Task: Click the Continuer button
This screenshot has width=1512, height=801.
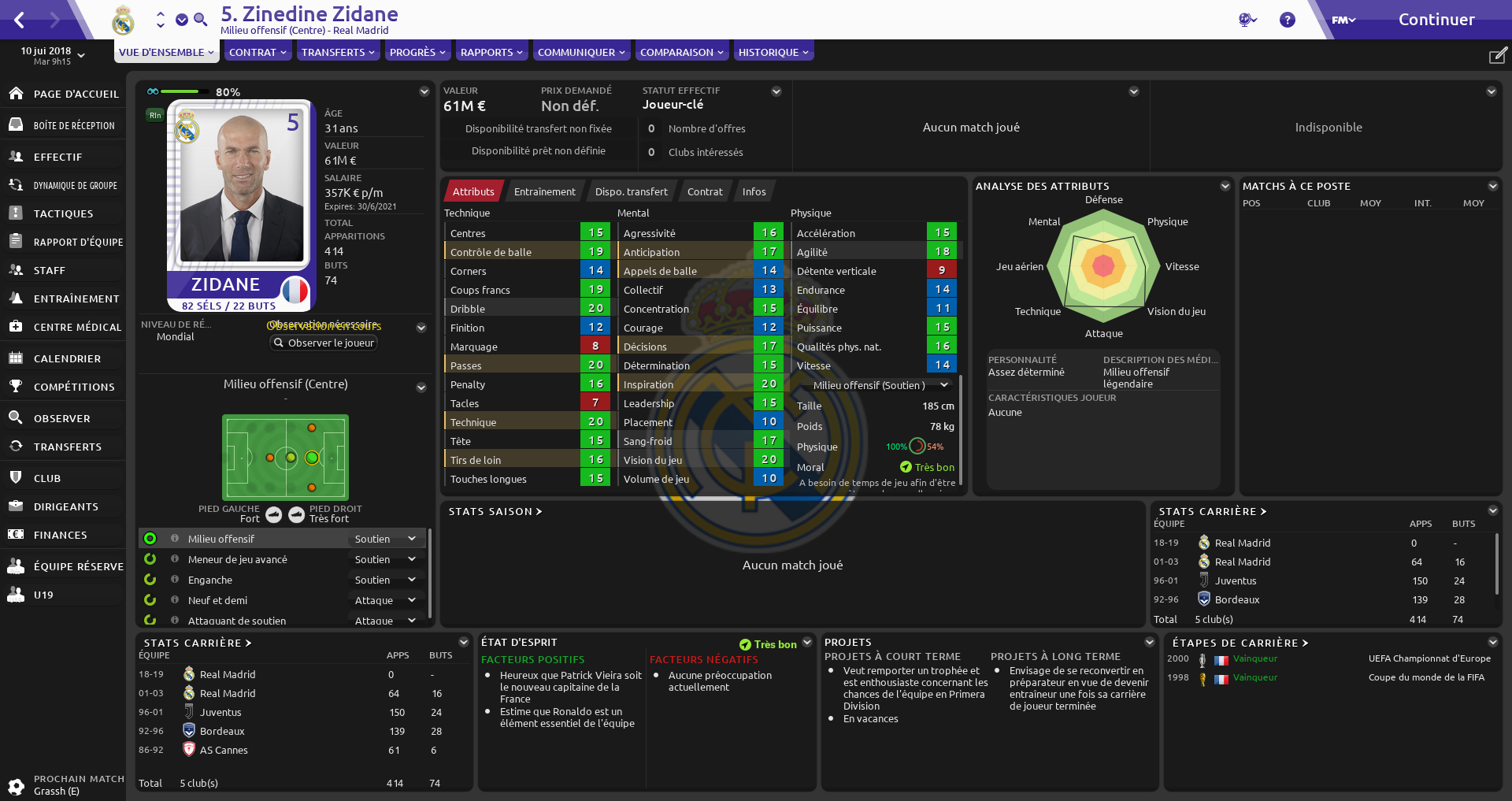Action: [1436, 20]
